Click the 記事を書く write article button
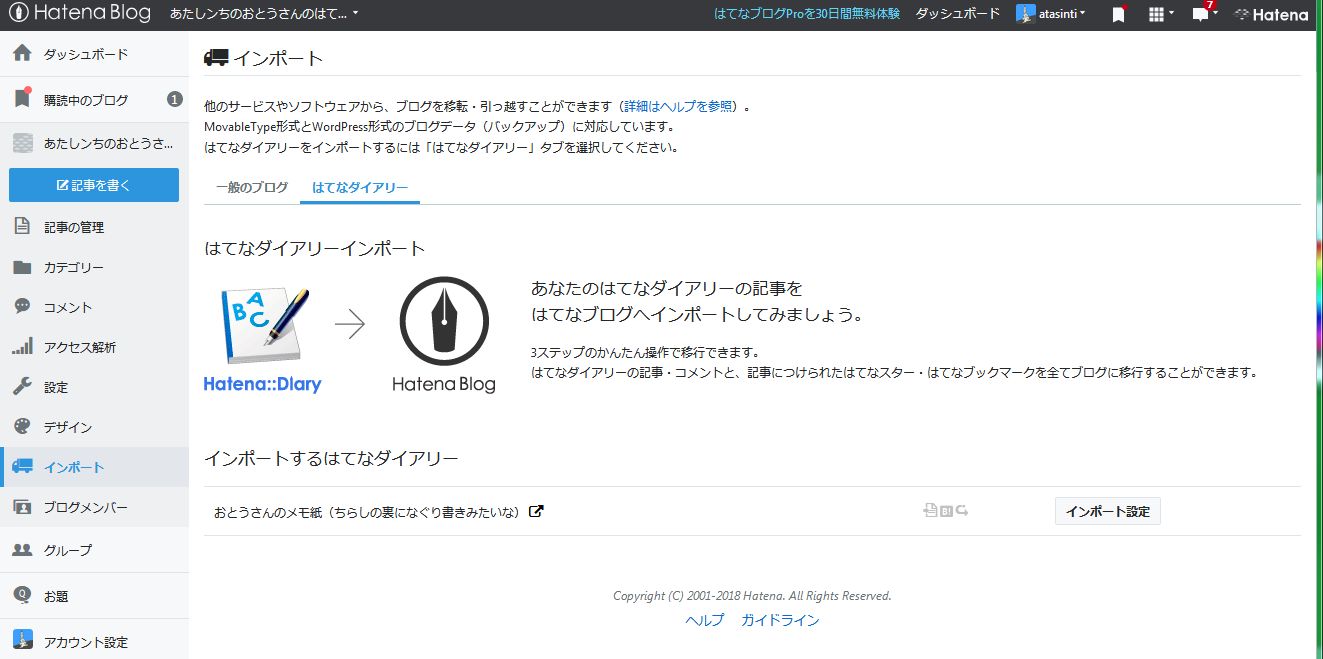 click(x=94, y=185)
